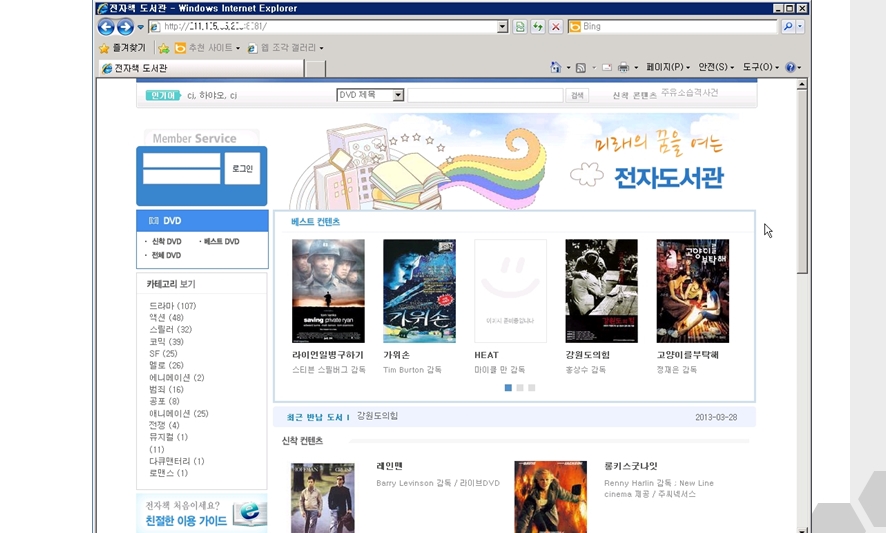Select the 스릴러 (32) category
Viewport: 886px width, 533px height.
[171, 330]
